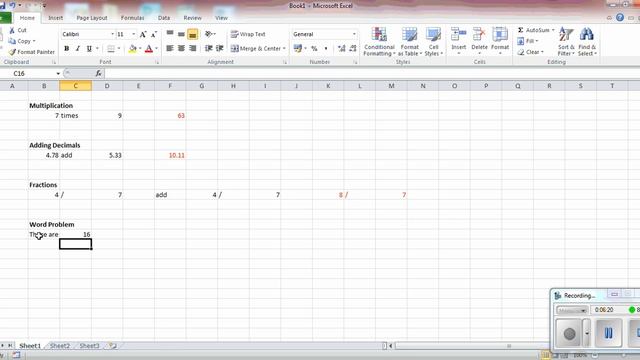Decrease font size with Shrink Font icon
640x360 pixels.
154,34
